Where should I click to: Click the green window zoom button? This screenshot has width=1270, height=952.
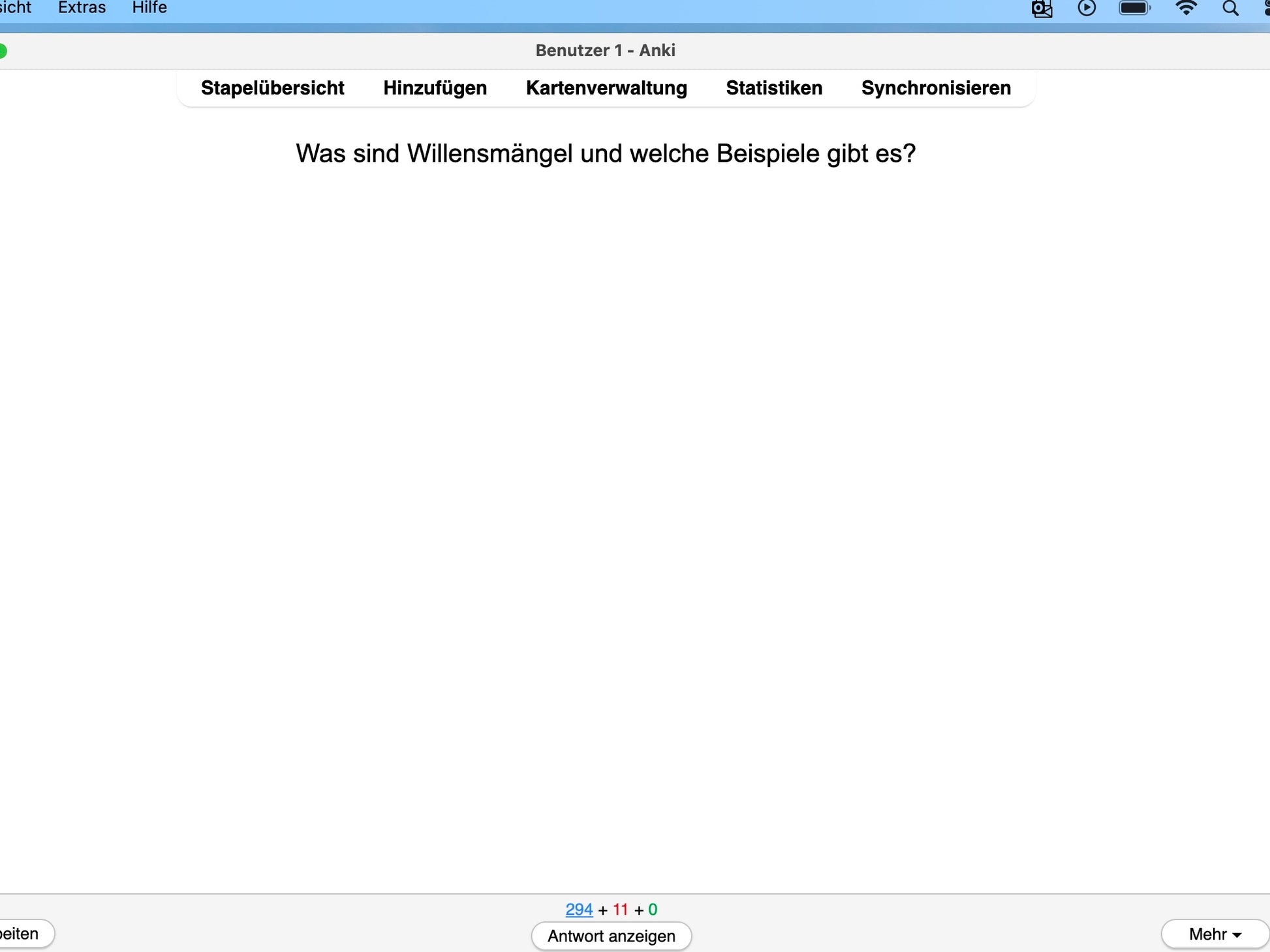[x=3, y=51]
